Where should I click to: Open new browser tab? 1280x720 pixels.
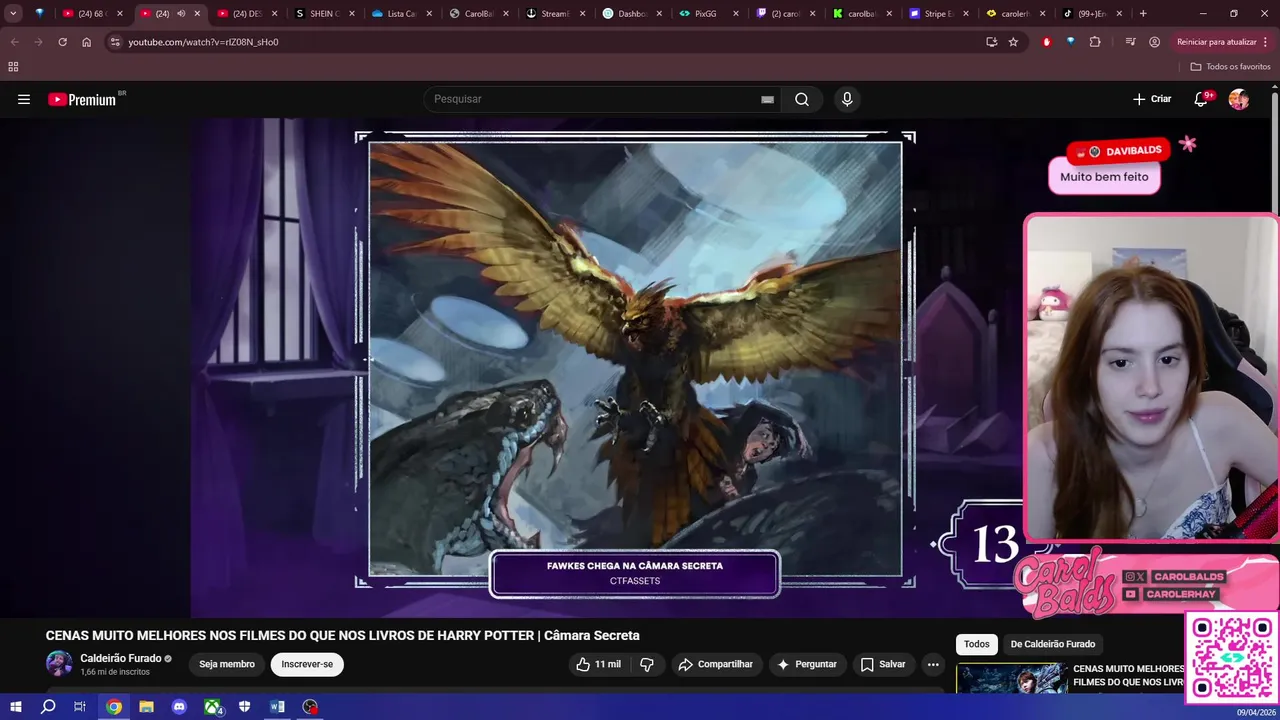[1143, 14]
